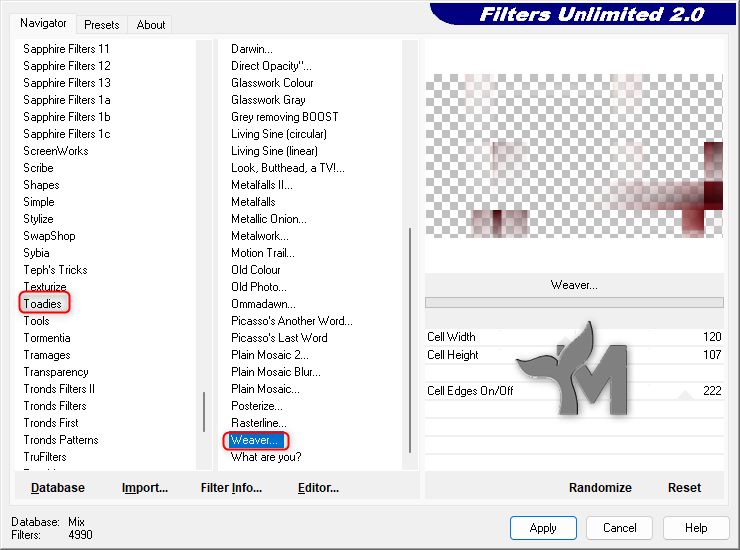740x550 pixels.
Task: Select Living Sine (linear) filter
Action: click(274, 151)
